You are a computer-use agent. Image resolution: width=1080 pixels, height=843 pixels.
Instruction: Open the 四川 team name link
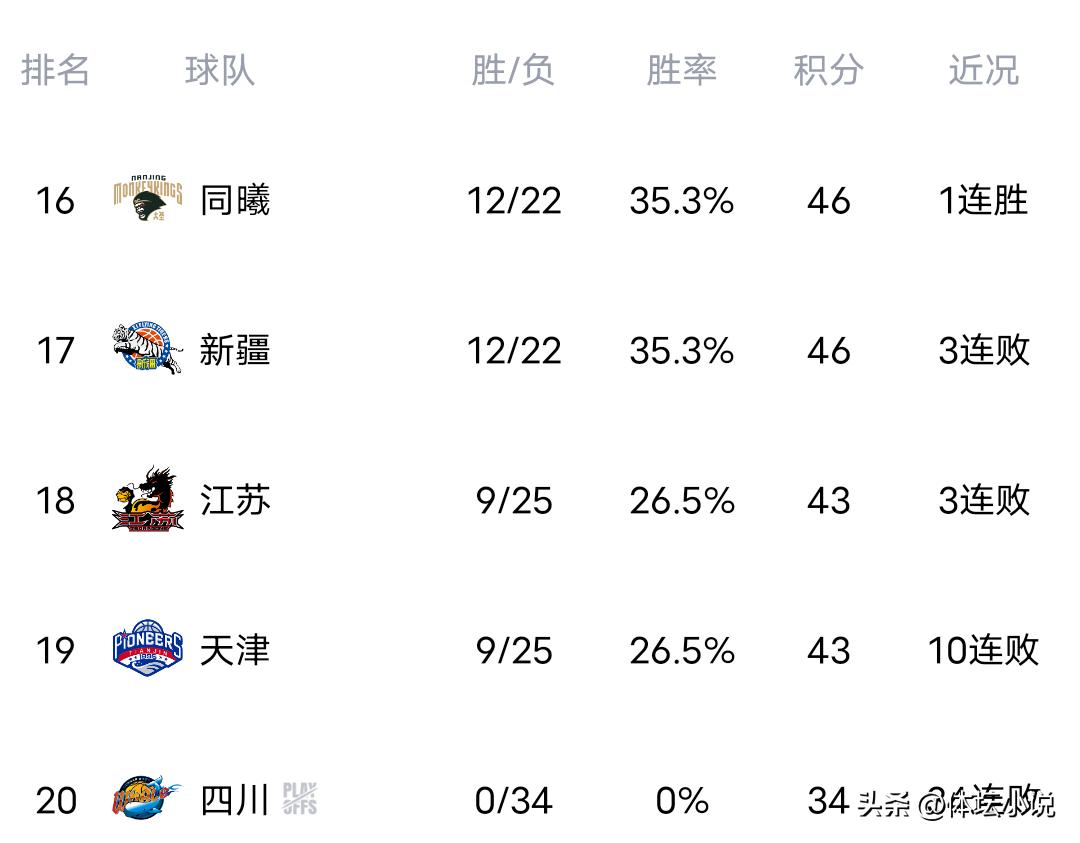pos(235,800)
